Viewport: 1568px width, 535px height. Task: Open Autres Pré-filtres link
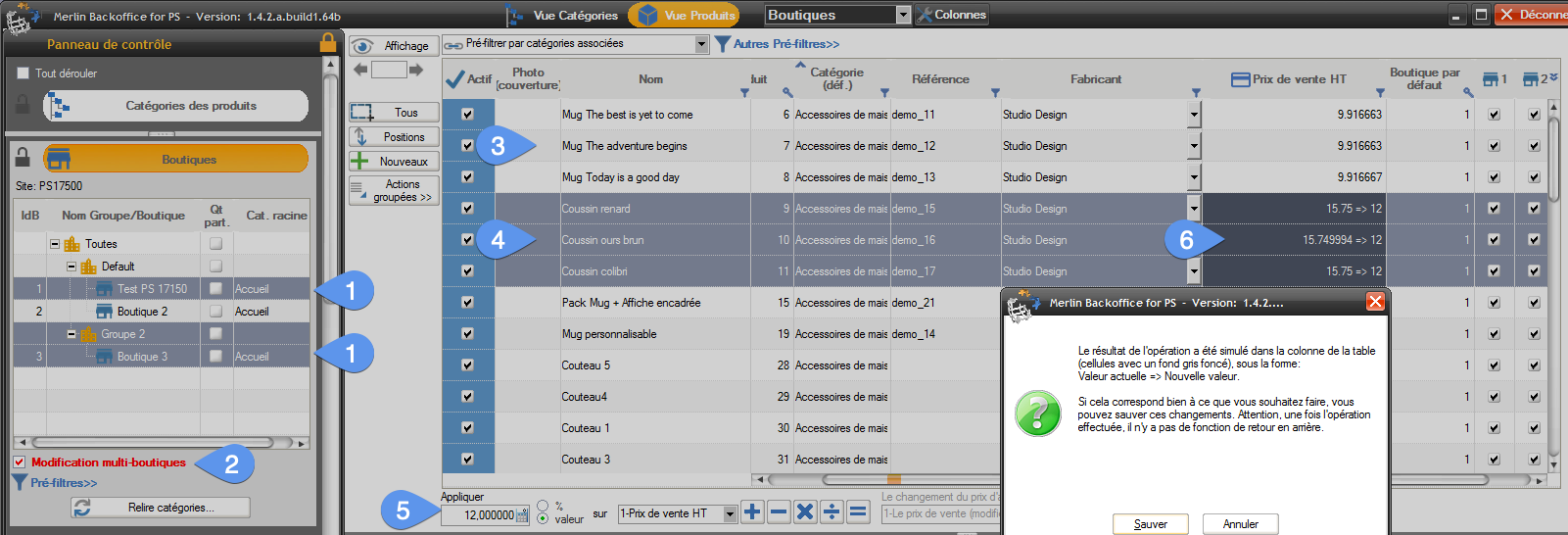coord(786,44)
